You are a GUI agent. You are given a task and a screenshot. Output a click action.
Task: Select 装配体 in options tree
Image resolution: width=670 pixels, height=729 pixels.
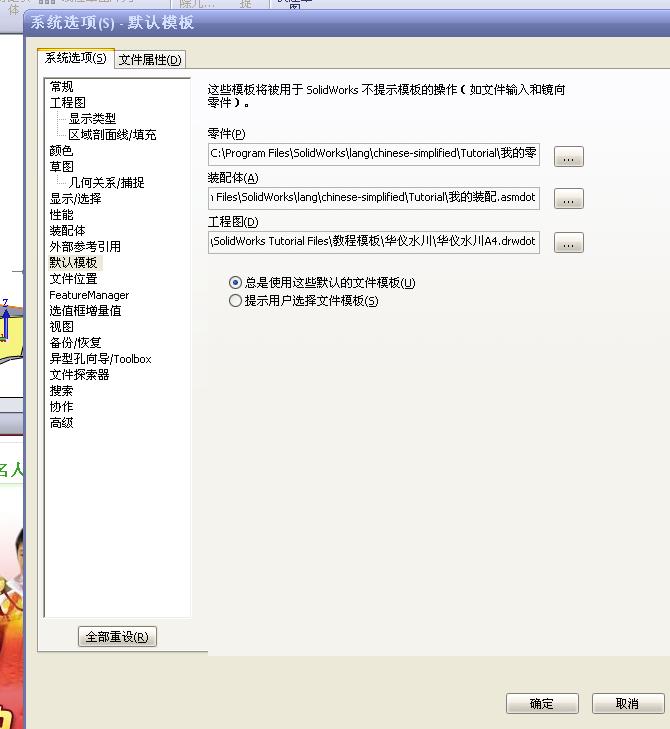click(x=67, y=231)
